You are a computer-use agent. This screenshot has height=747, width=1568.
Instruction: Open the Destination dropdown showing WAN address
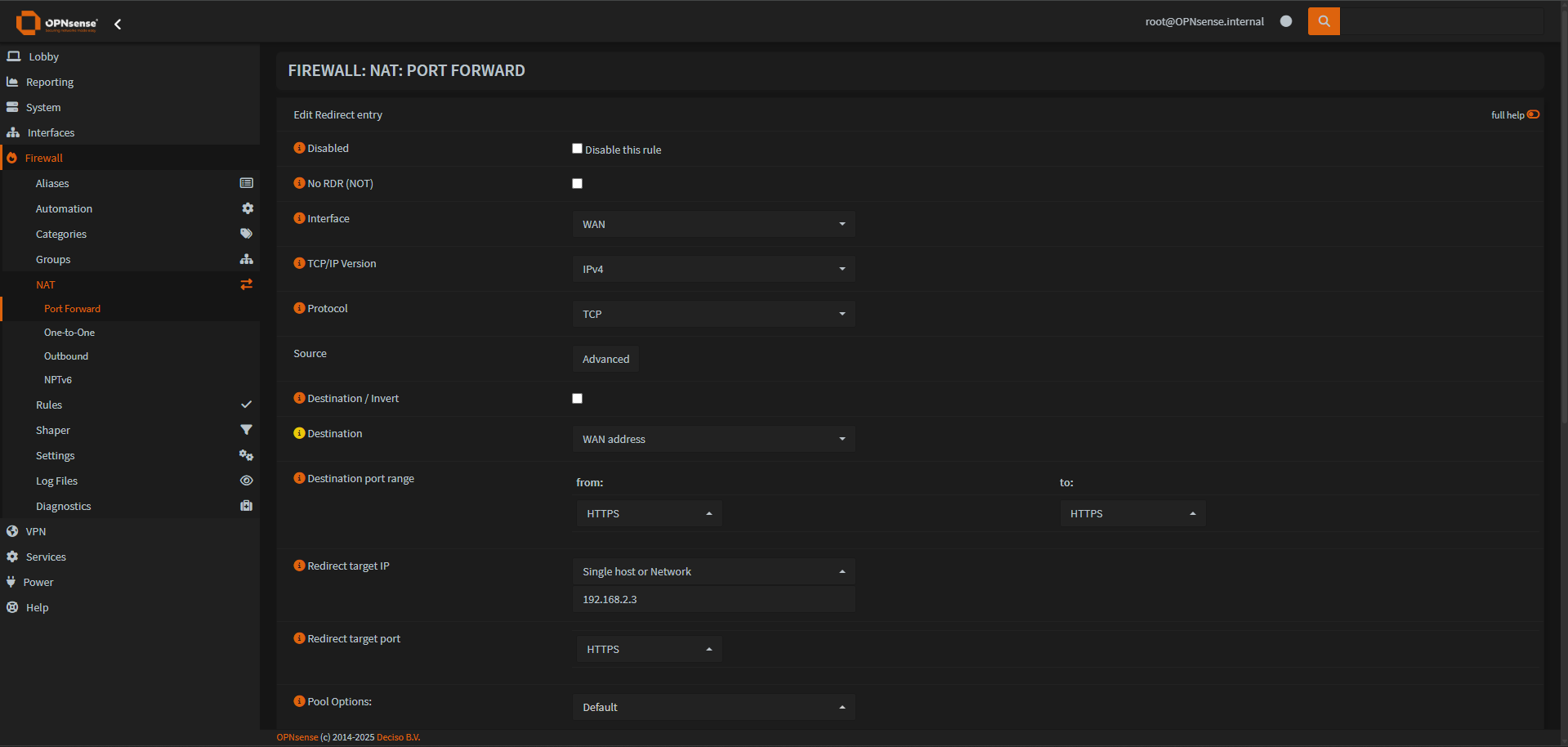(713, 439)
